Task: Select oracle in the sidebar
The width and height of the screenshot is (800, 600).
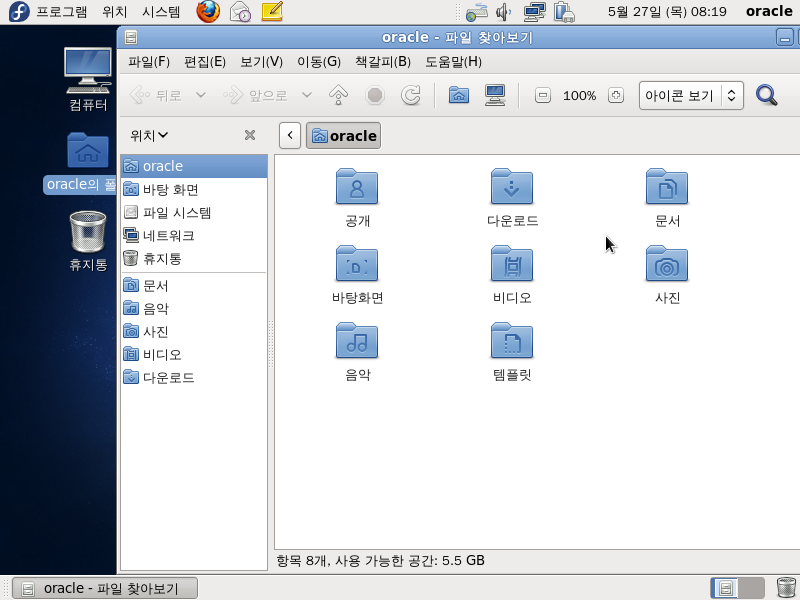Action: coord(194,166)
